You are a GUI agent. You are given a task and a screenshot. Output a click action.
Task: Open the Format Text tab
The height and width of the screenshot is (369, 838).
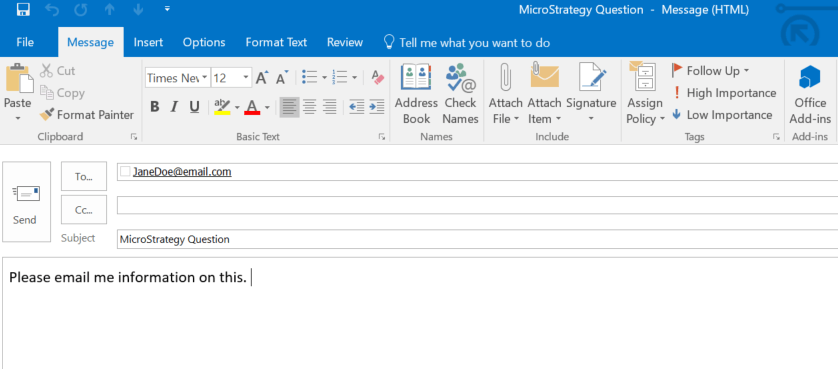(x=276, y=42)
